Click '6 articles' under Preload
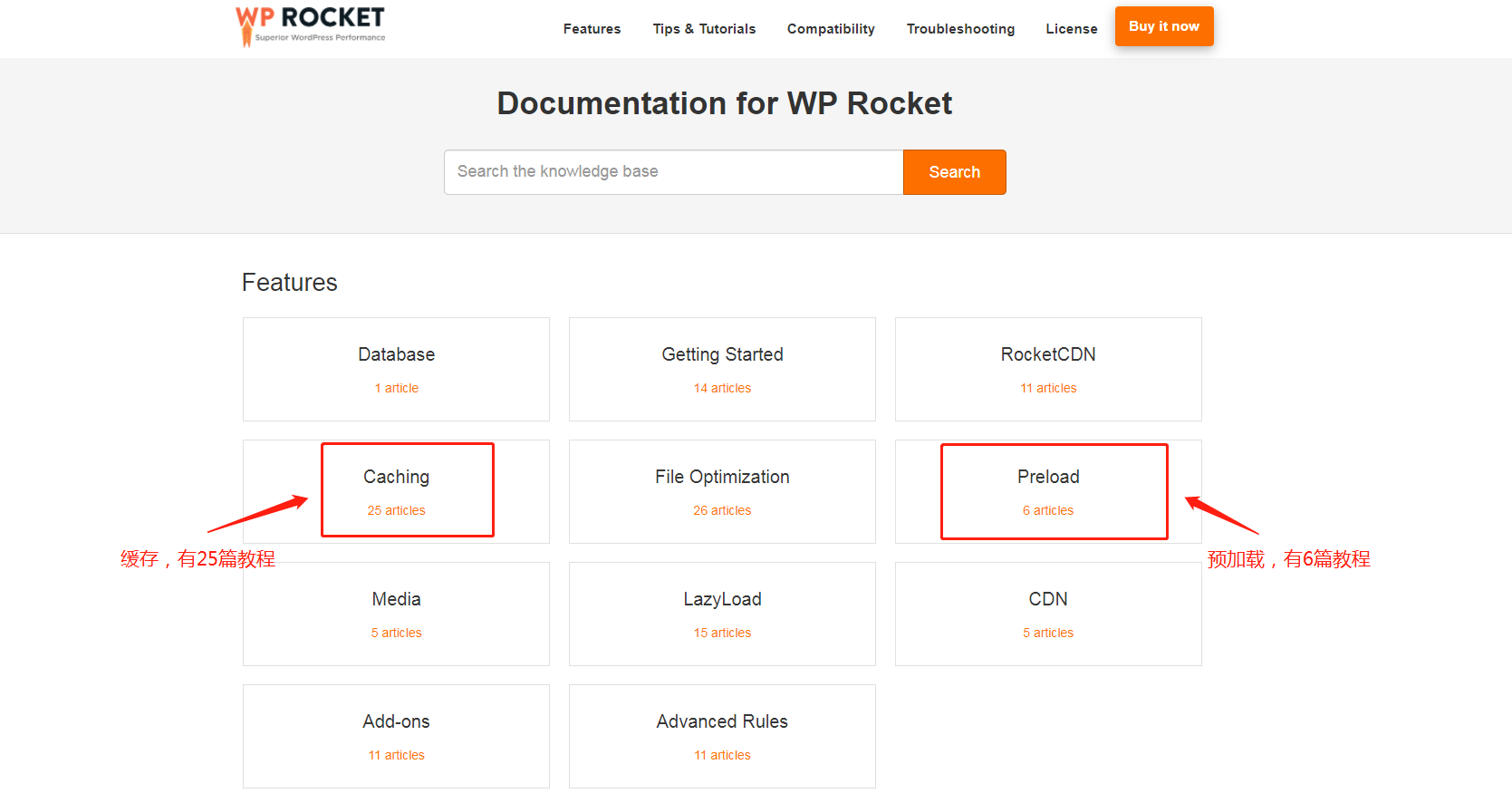The width and height of the screenshot is (1512, 803). pos(1048,510)
